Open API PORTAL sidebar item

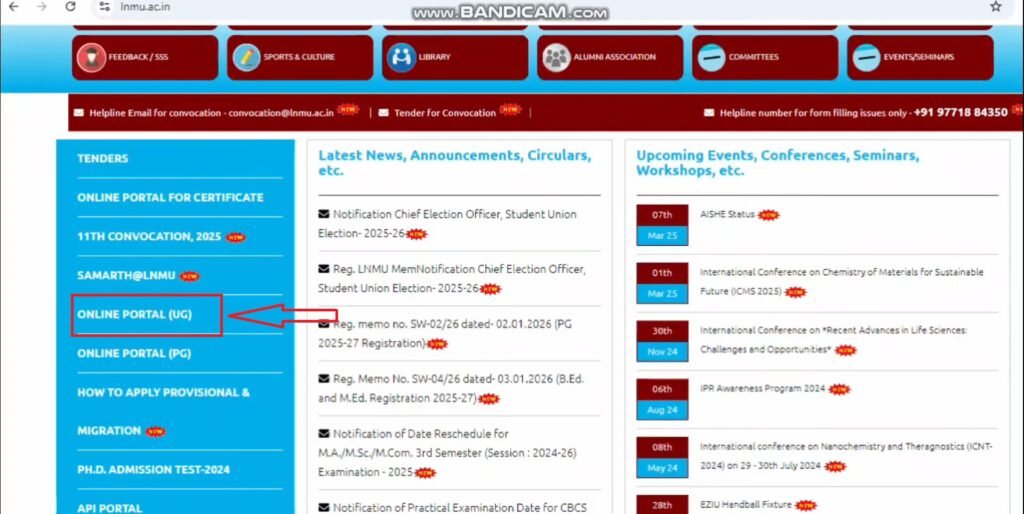pos(110,508)
